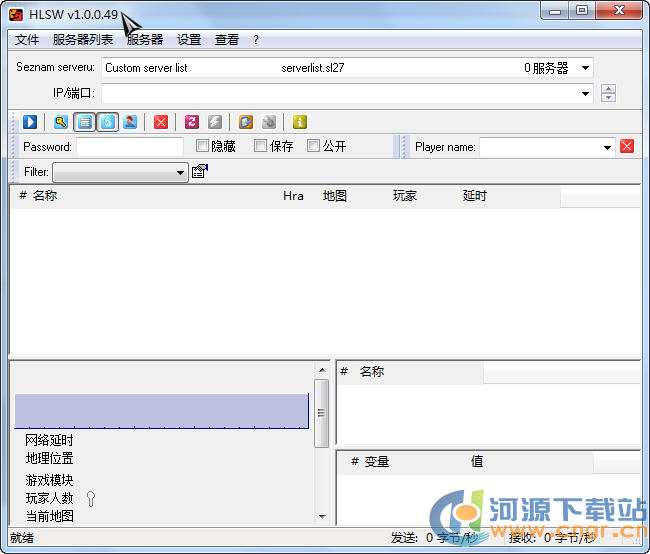Click the HLSW title bar app icon
The image size is (650, 554).
[16, 15]
